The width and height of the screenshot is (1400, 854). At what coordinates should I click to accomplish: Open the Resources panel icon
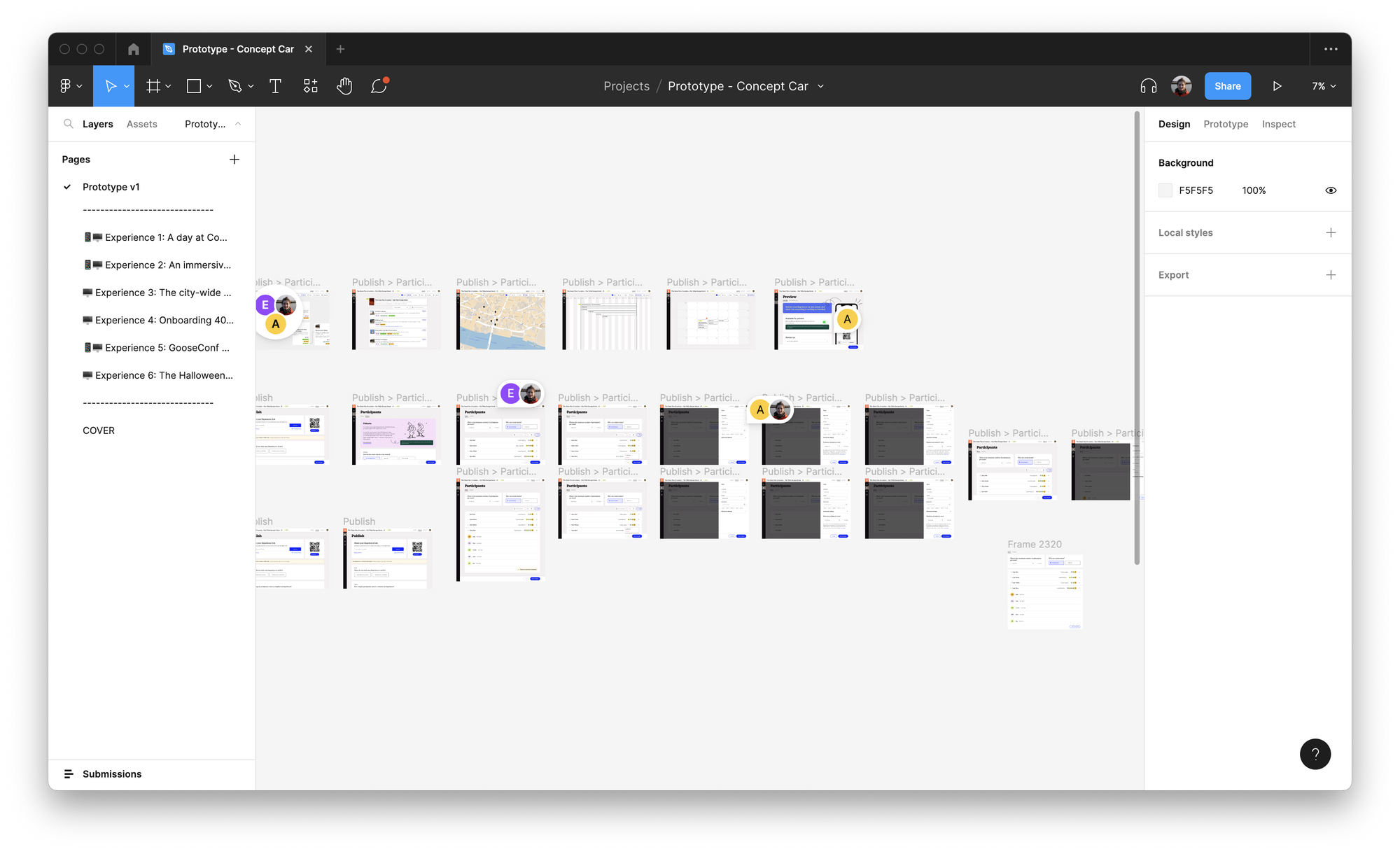pos(310,85)
